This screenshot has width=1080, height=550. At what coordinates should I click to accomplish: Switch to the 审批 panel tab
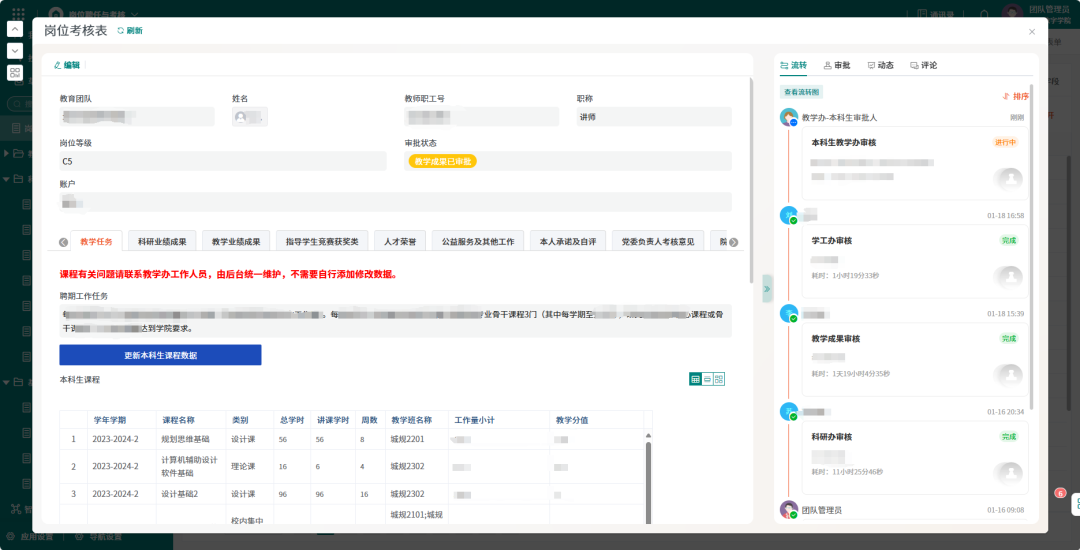pos(837,65)
